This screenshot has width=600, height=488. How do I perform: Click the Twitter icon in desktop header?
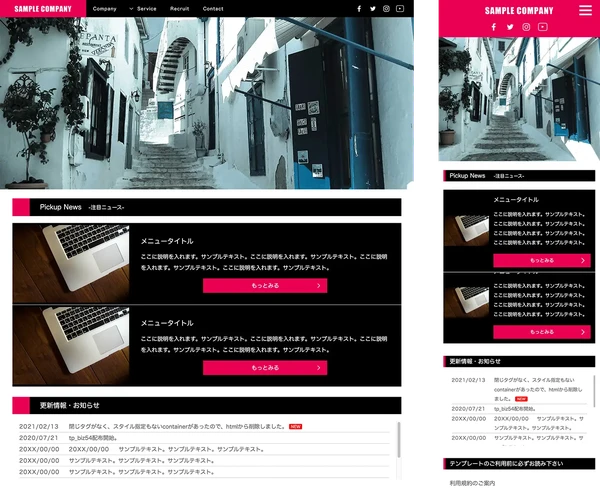(x=373, y=8)
